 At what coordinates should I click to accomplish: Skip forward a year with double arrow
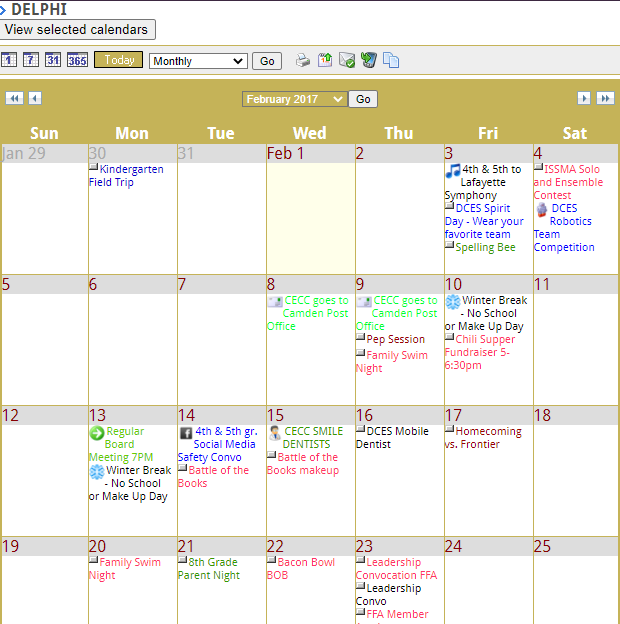[605, 98]
